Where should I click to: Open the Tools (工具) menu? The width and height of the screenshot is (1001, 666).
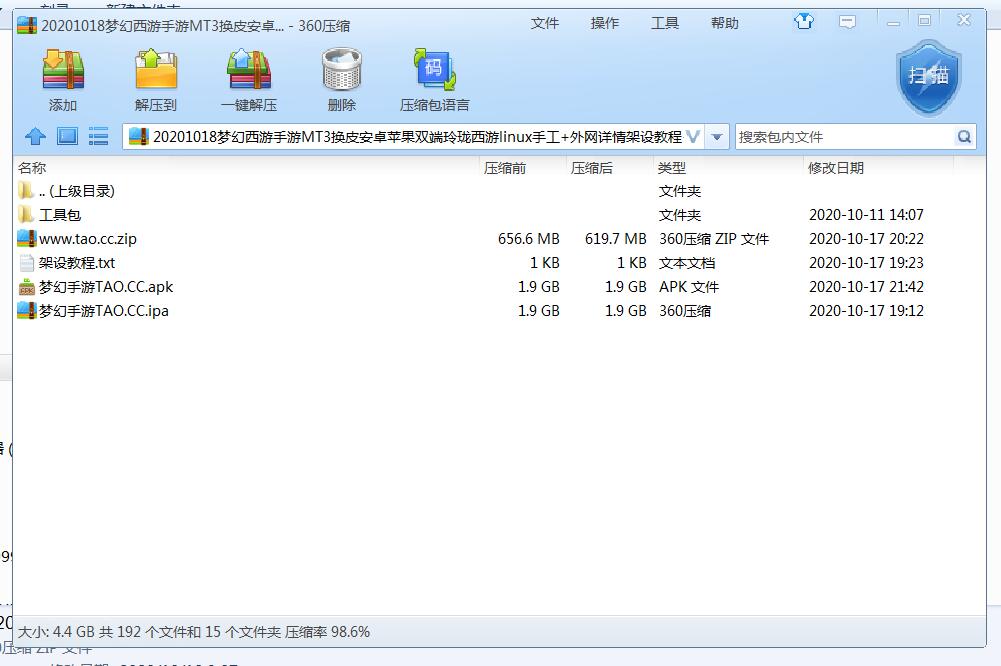point(665,23)
